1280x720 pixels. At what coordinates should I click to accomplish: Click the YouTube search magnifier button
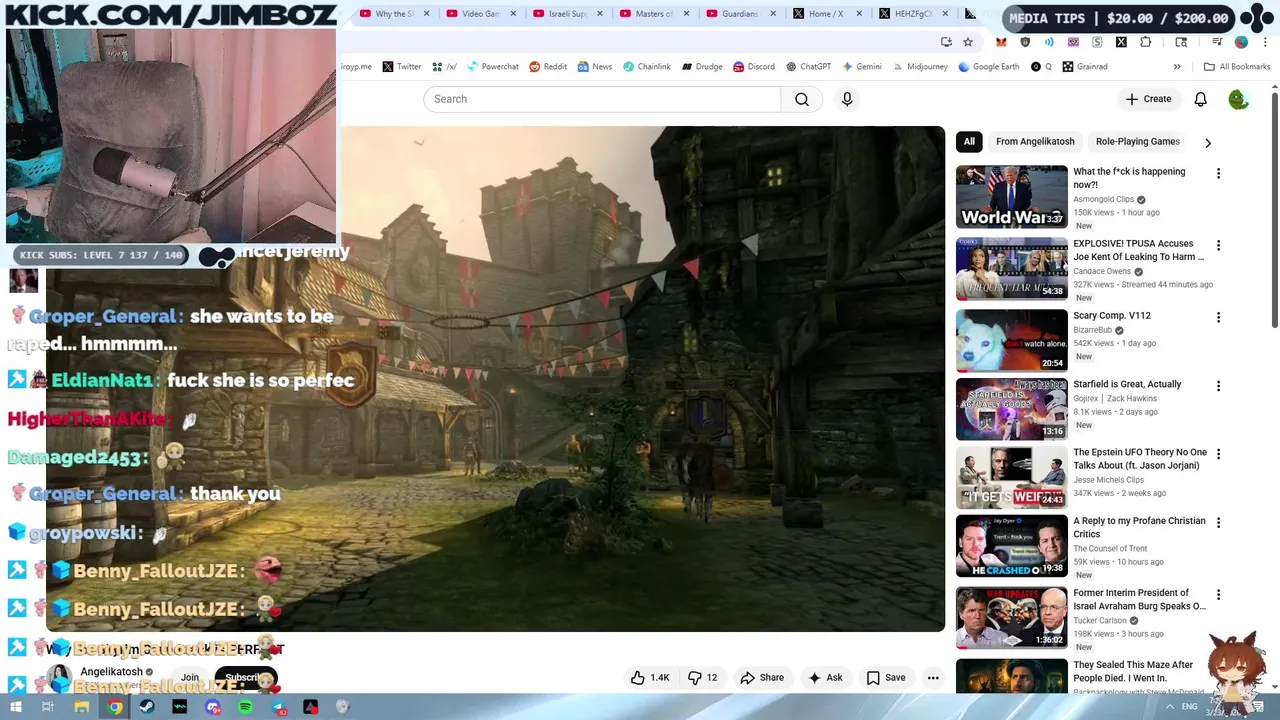(802, 99)
